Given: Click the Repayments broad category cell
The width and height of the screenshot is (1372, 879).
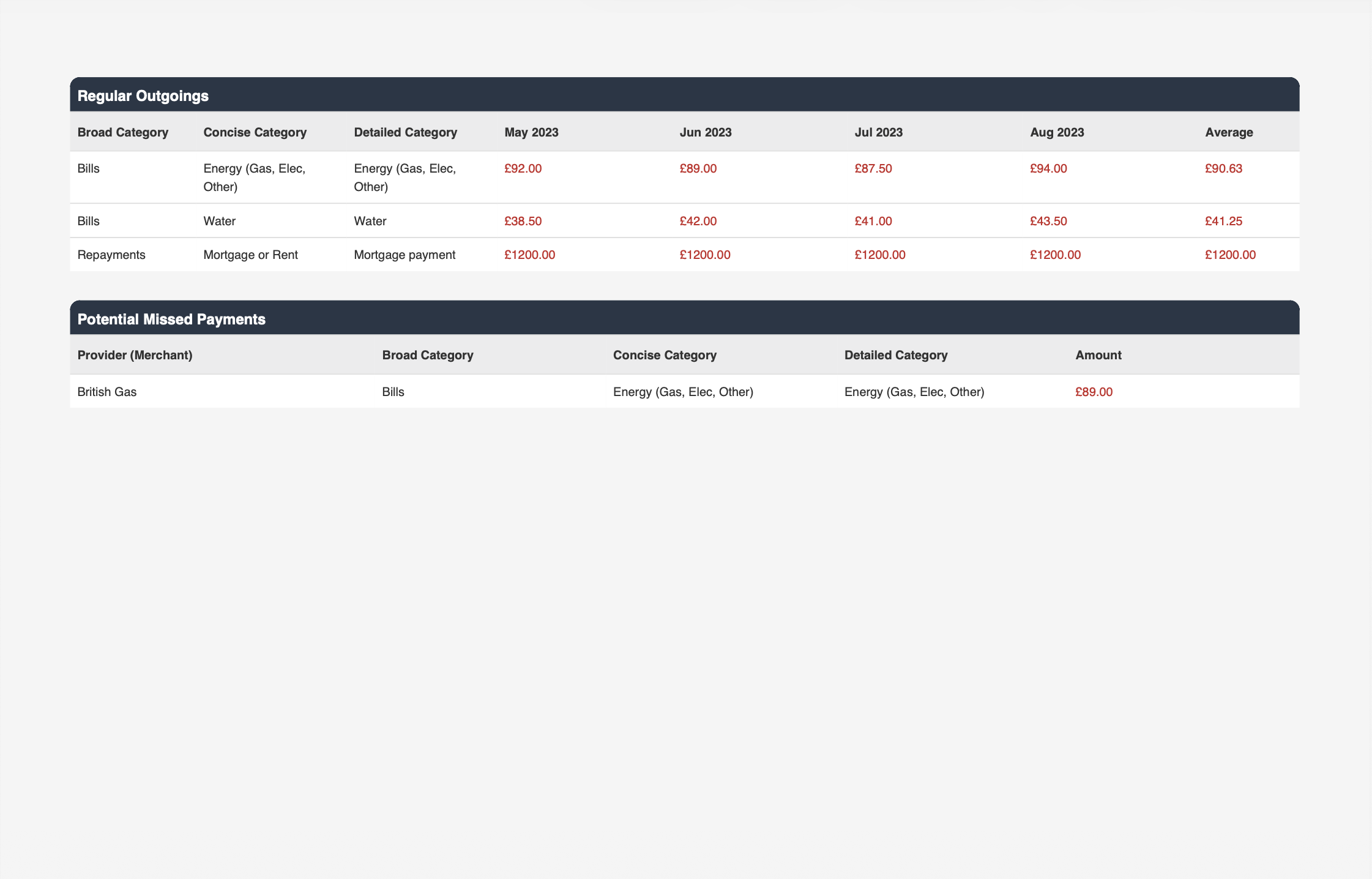Looking at the screenshot, I should coord(111,255).
